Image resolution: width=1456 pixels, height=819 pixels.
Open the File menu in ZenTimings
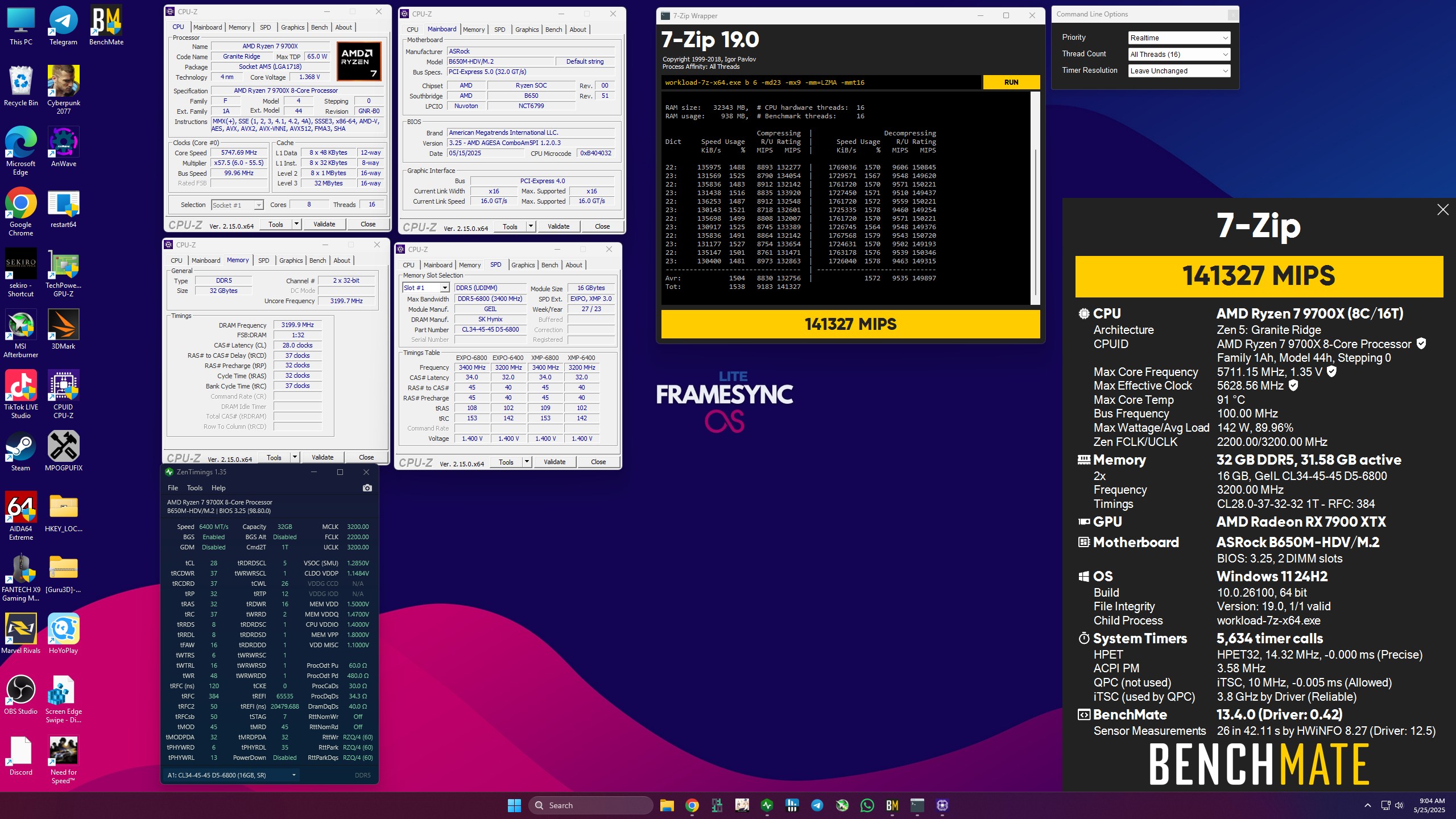click(173, 488)
